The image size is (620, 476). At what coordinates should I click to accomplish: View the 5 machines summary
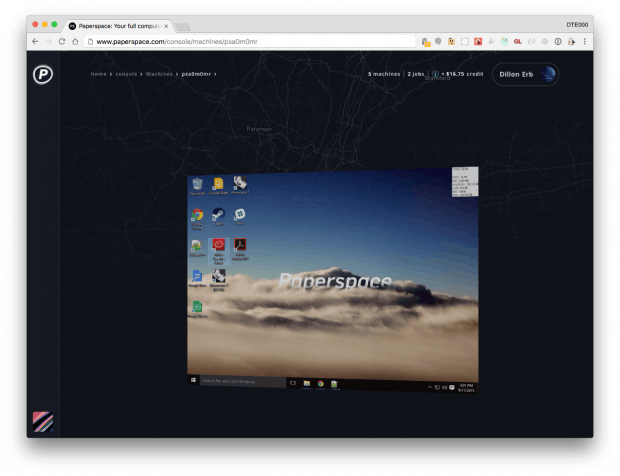(x=384, y=74)
